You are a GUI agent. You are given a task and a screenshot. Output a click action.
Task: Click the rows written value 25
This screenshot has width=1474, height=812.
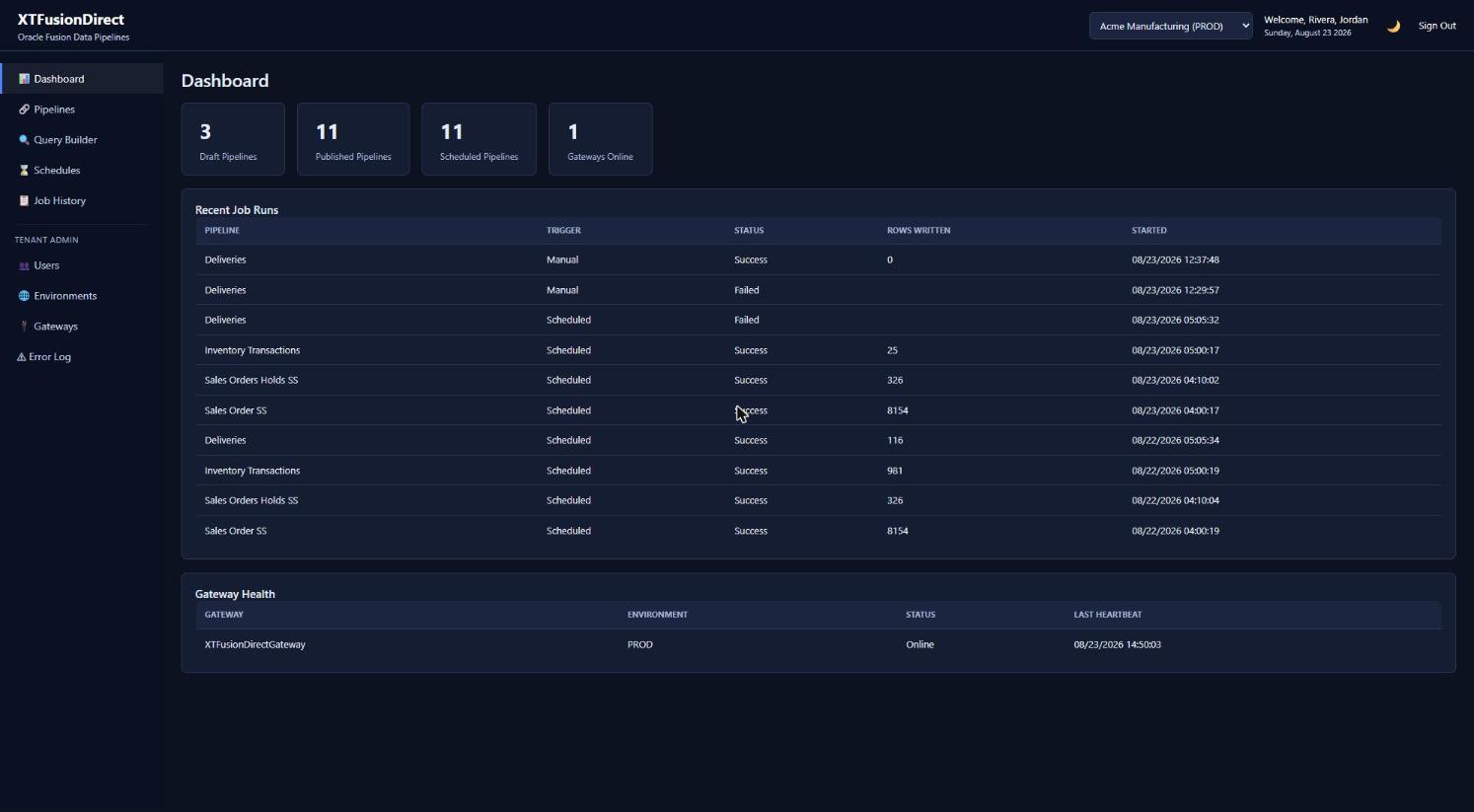coord(892,350)
